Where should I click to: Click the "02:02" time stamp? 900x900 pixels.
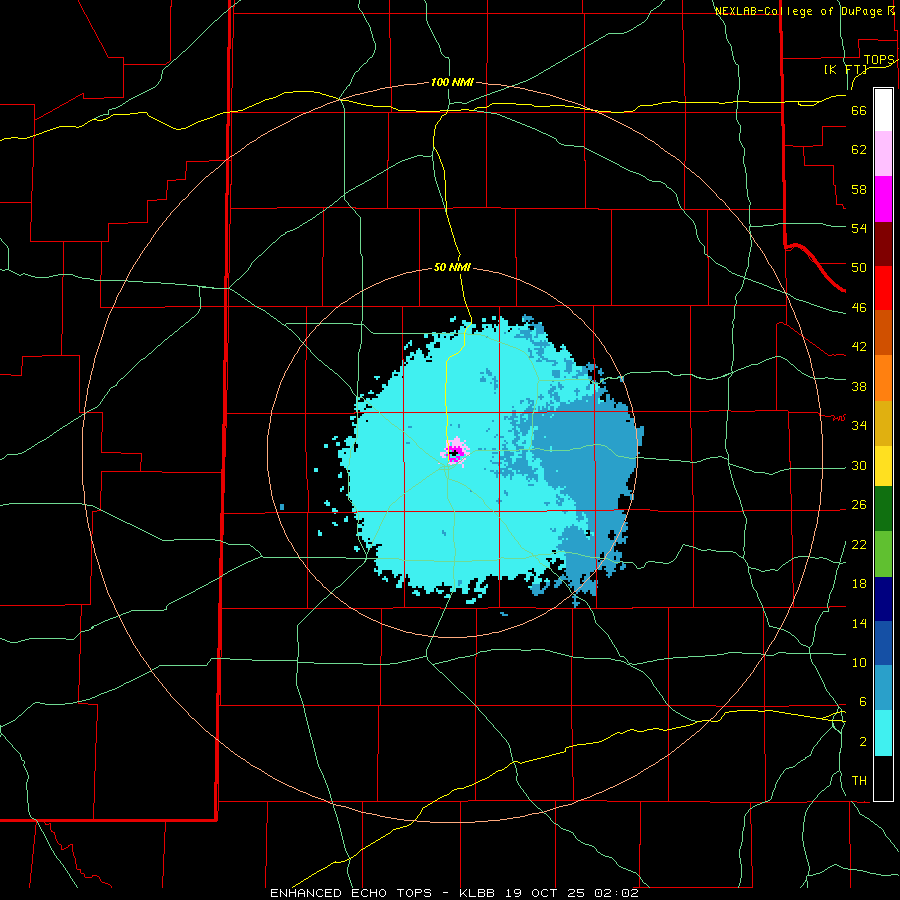(617, 893)
